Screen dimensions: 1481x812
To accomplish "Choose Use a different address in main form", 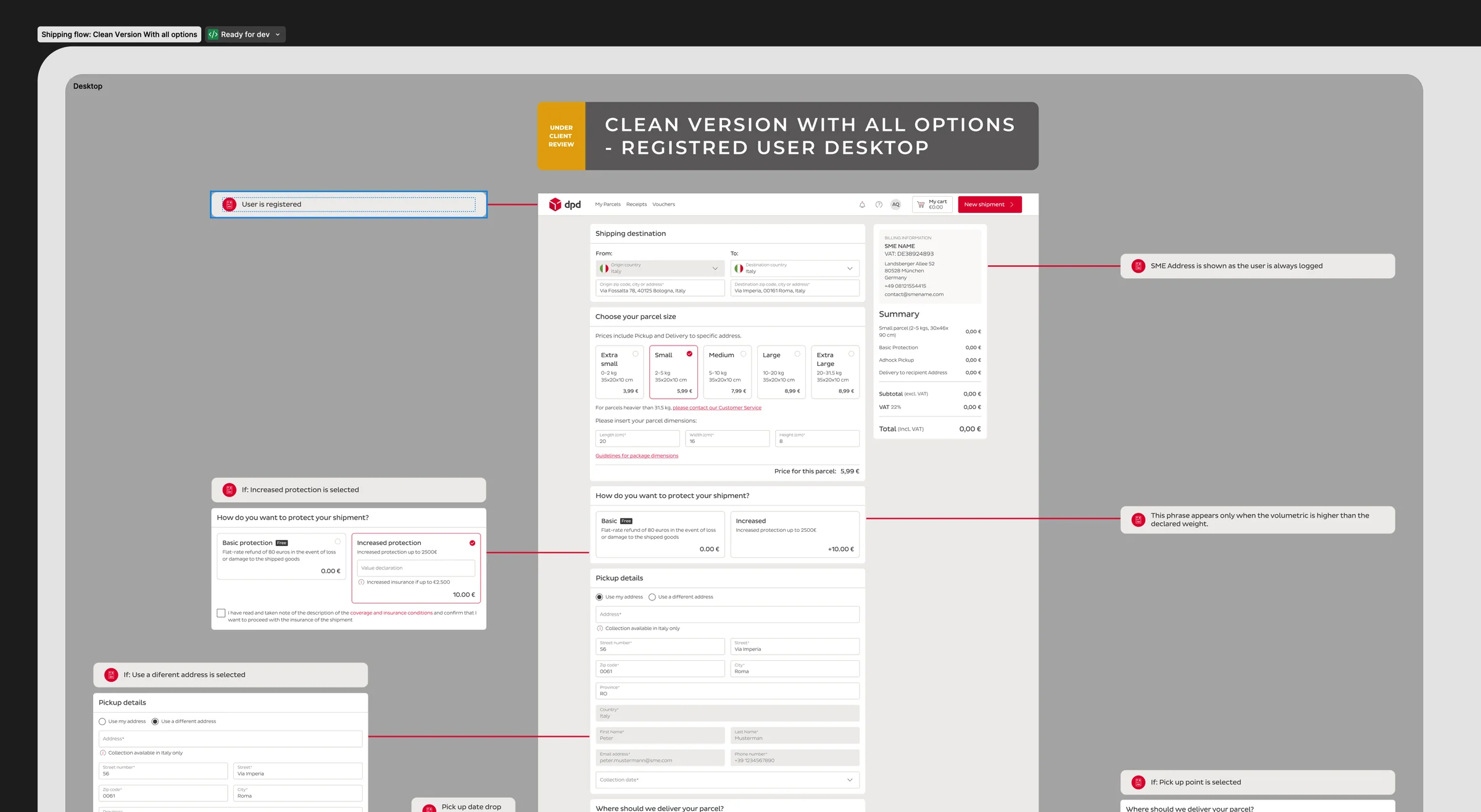I will 652,597.
